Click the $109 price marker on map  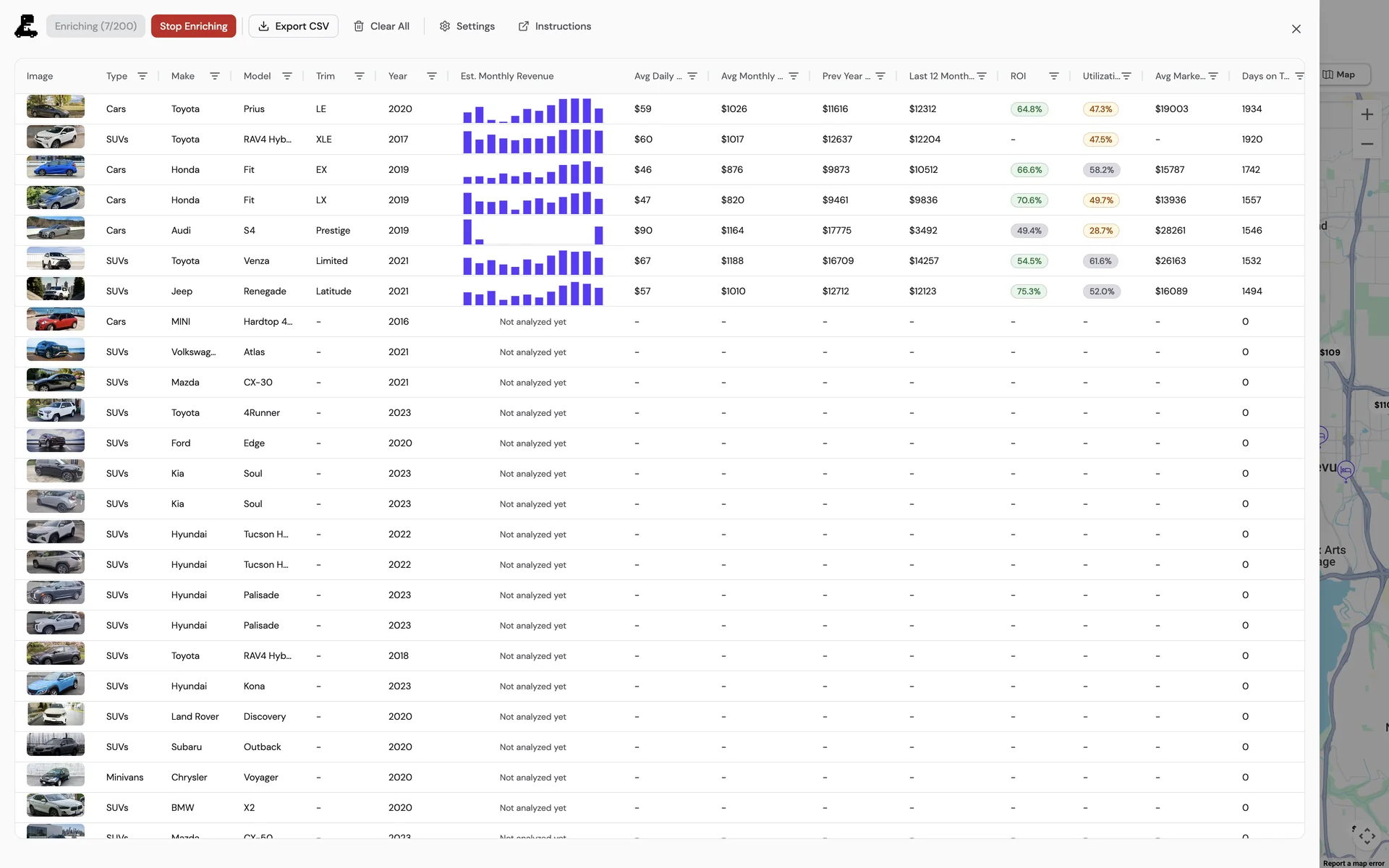[1330, 353]
